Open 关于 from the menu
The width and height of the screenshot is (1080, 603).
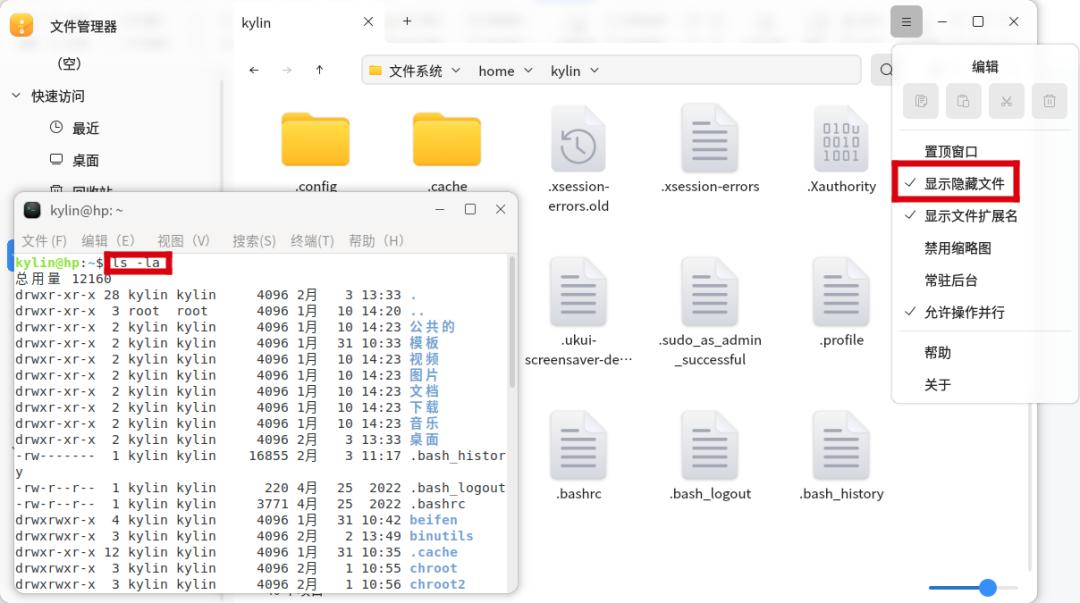click(940, 383)
